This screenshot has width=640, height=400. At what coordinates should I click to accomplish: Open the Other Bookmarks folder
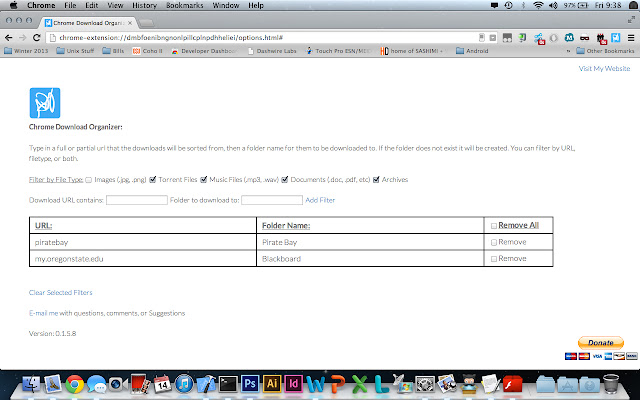tap(605, 51)
